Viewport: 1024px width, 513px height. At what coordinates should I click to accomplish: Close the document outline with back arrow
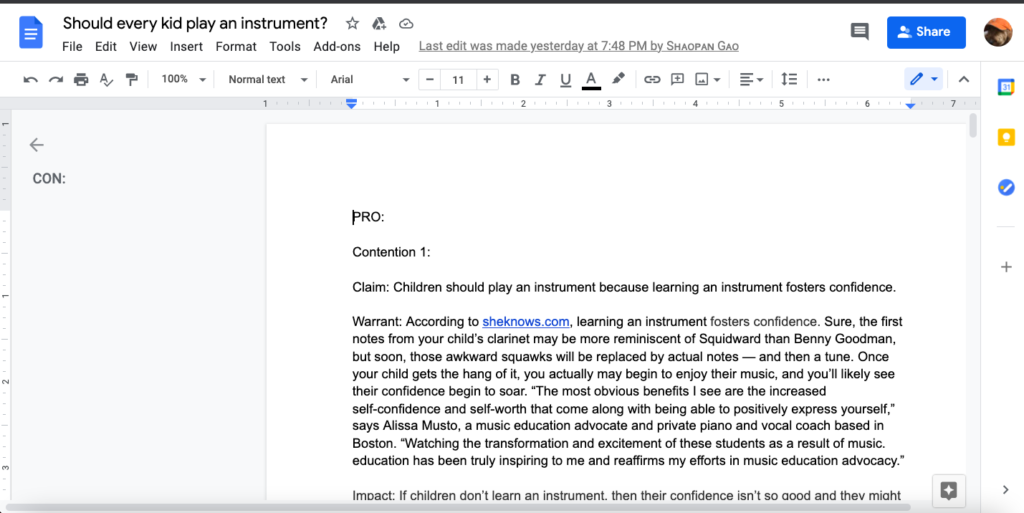click(37, 145)
